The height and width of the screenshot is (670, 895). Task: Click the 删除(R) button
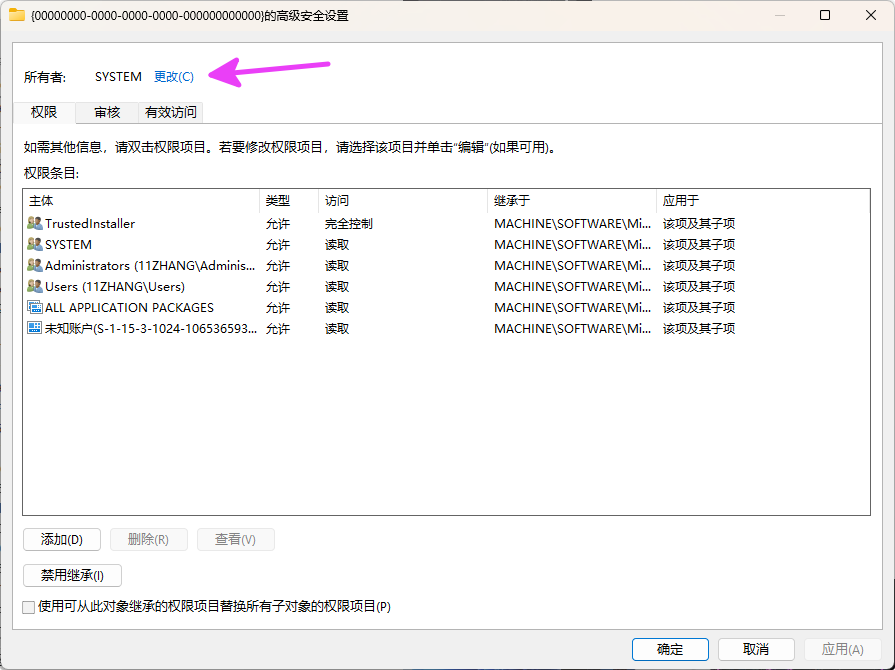(x=148, y=539)
